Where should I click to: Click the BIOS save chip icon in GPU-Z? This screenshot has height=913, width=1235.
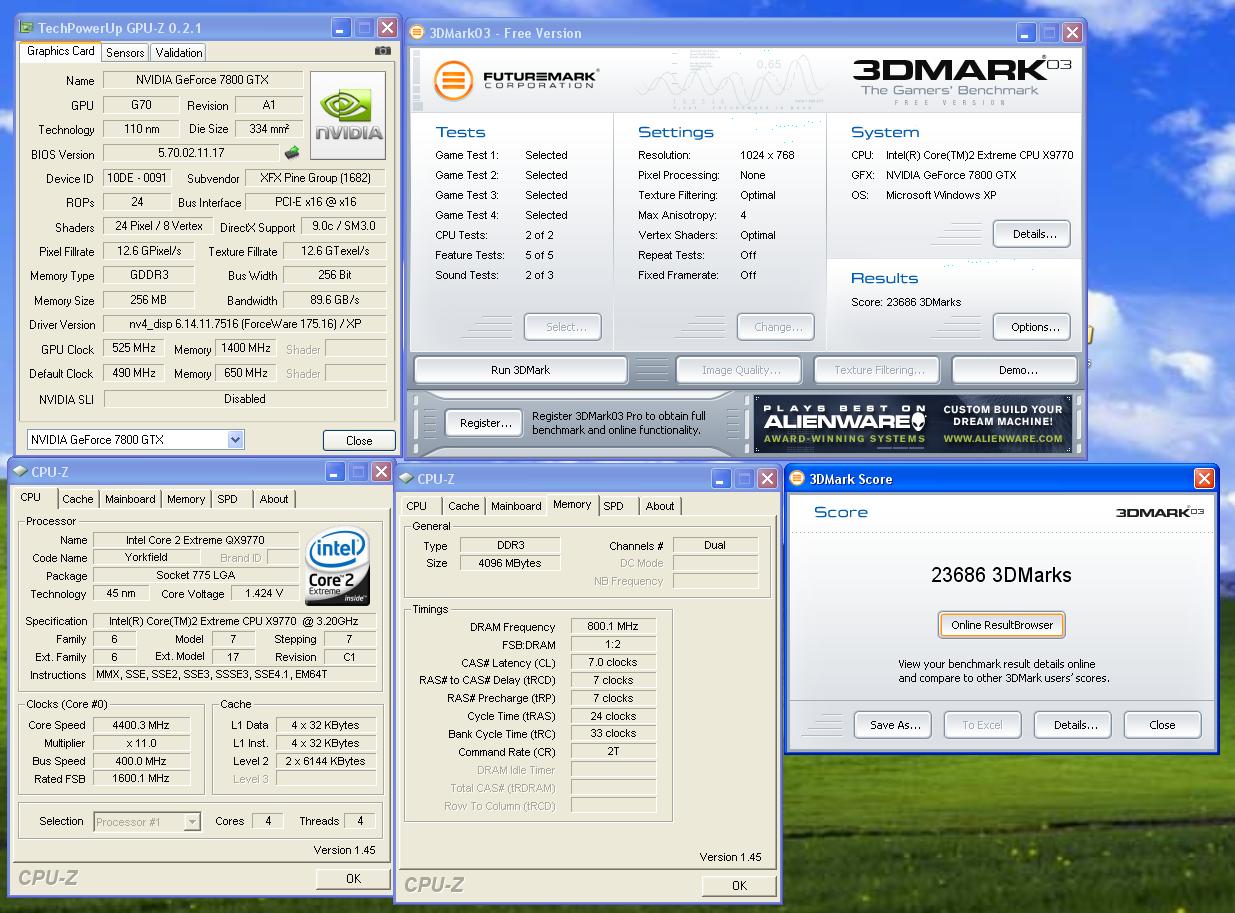[x=292, y=154]
